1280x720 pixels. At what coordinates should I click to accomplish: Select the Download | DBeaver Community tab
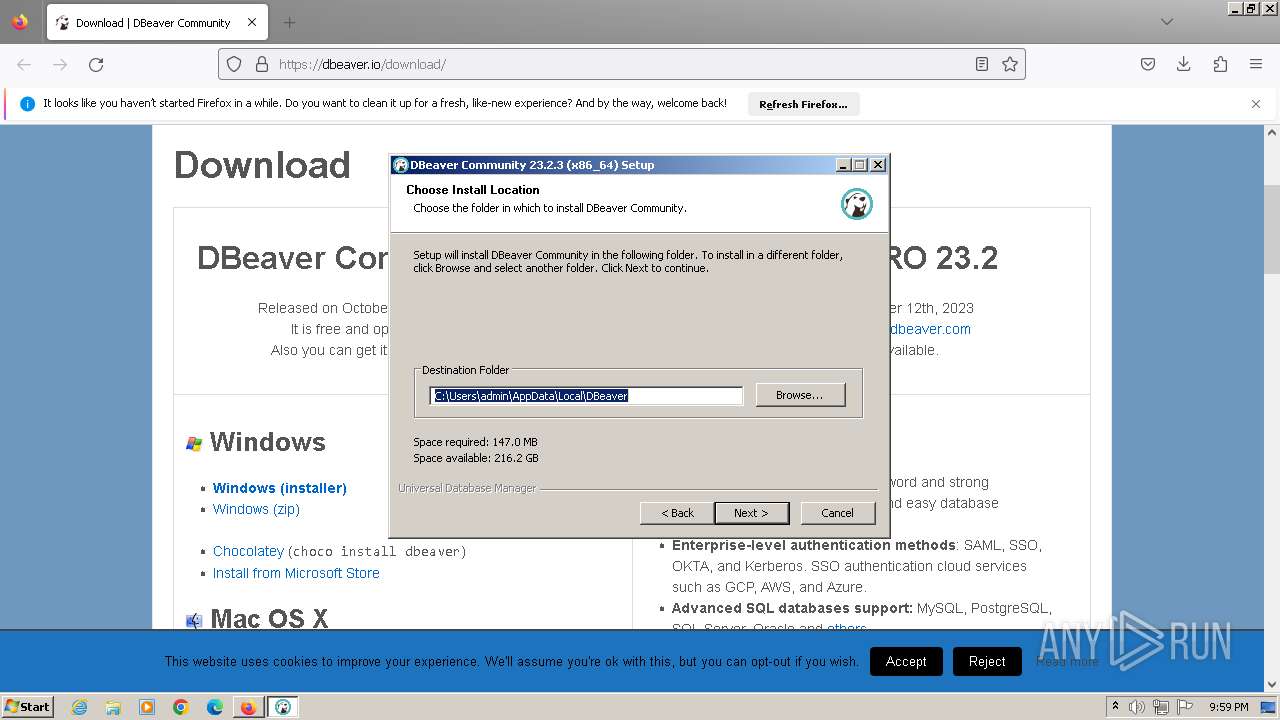tap(156, 22)
